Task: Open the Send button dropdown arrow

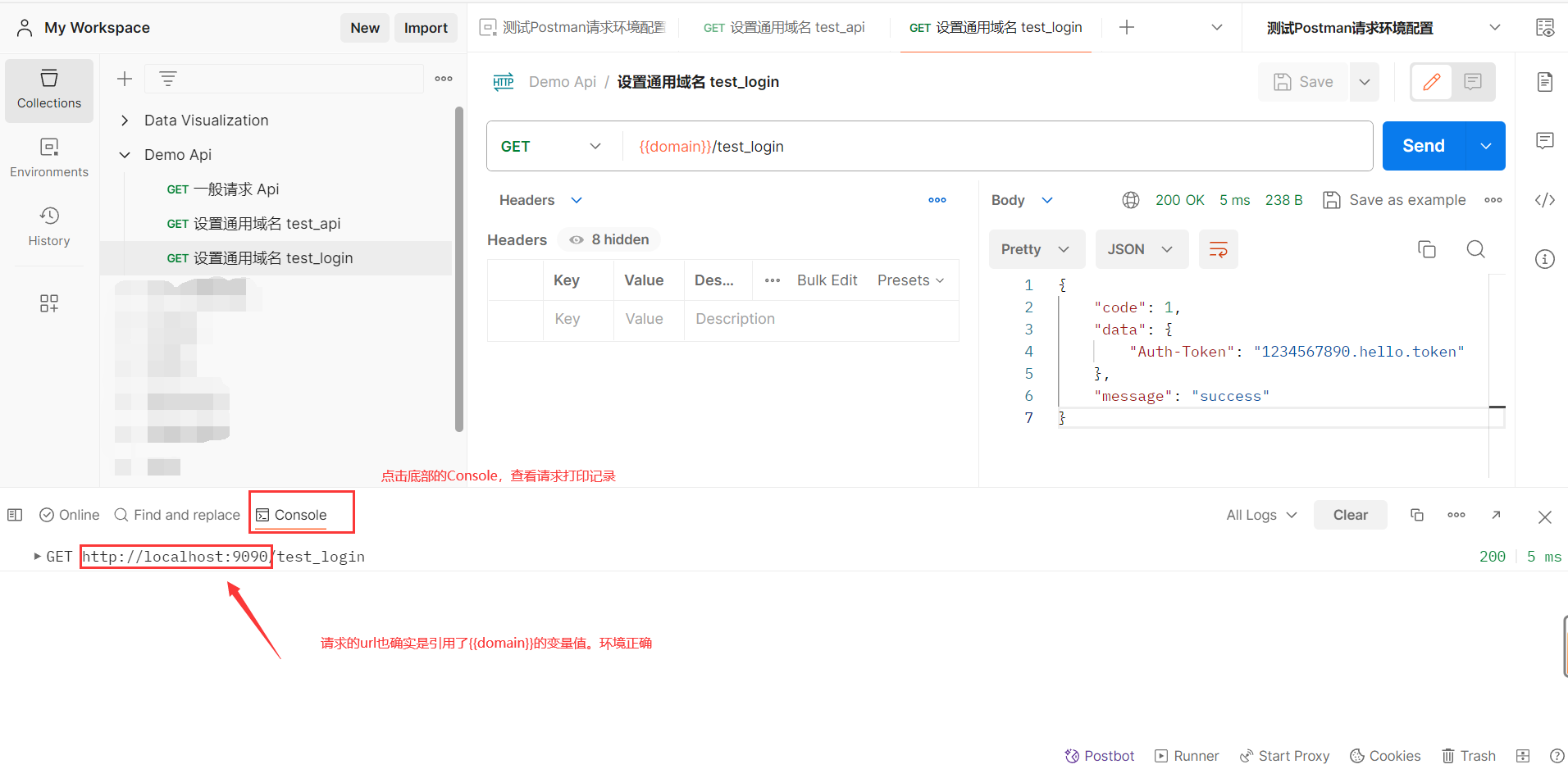Action: 1486,146
